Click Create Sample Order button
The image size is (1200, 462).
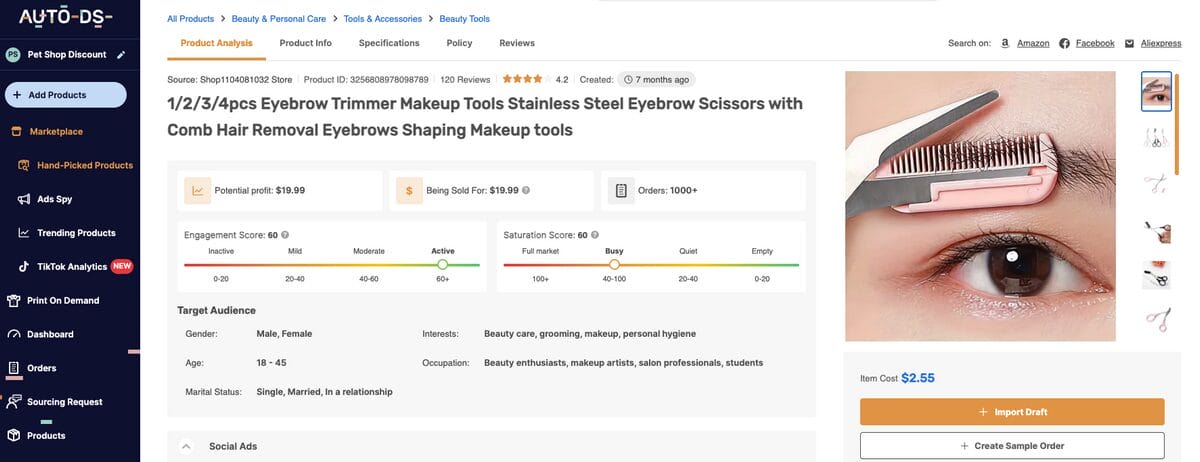1012,446
